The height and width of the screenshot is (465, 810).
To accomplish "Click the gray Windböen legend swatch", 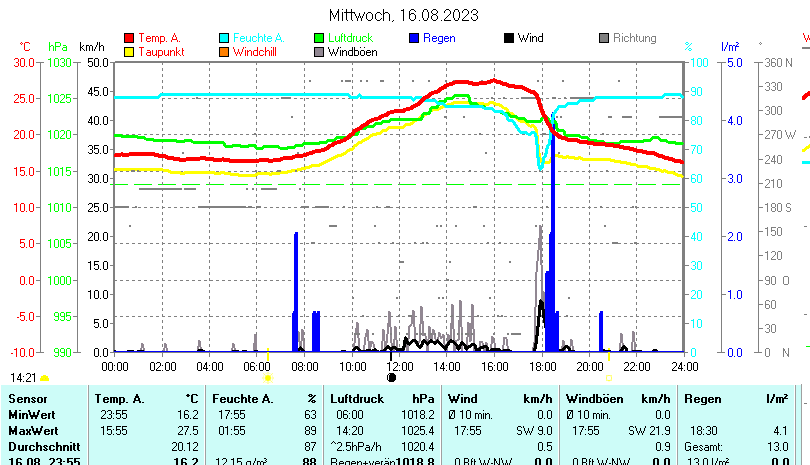I will point(320,51).
